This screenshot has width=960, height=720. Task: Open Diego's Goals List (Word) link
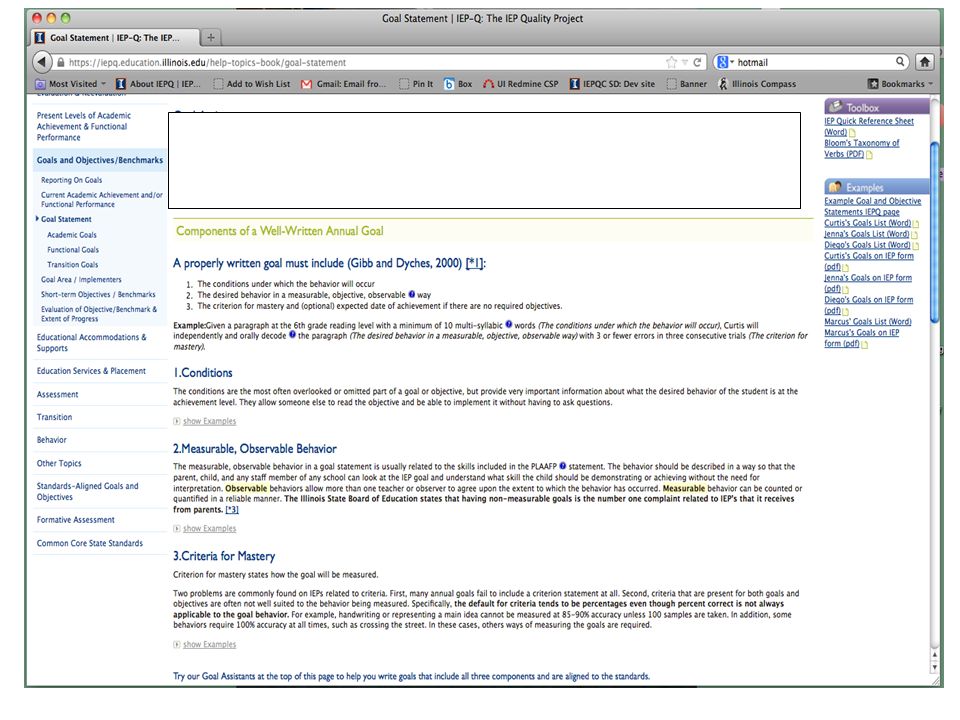tap(867, 246)
